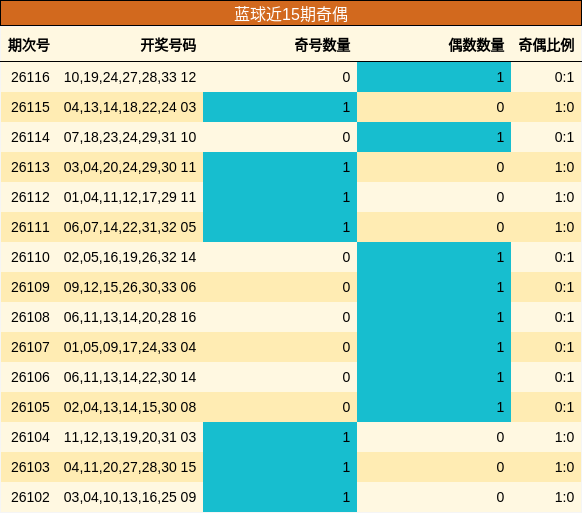Click highlighted even count in row 26109

[434, 287]
